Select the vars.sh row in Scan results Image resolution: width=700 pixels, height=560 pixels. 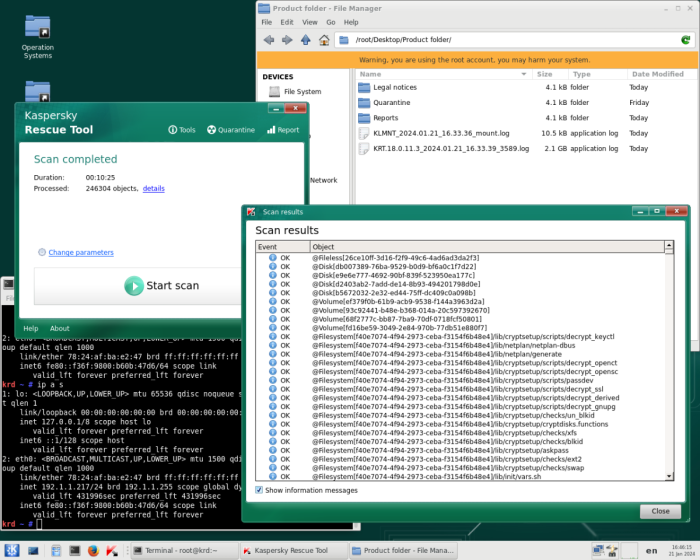click(460, 476)
